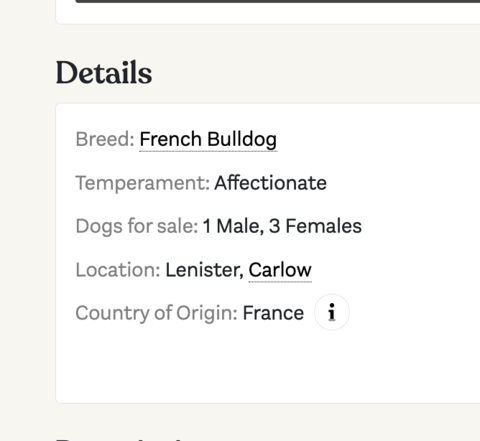Click the white card above the Details heading
Viewport: 480px width, 441px height.
[x=268, y=13]
